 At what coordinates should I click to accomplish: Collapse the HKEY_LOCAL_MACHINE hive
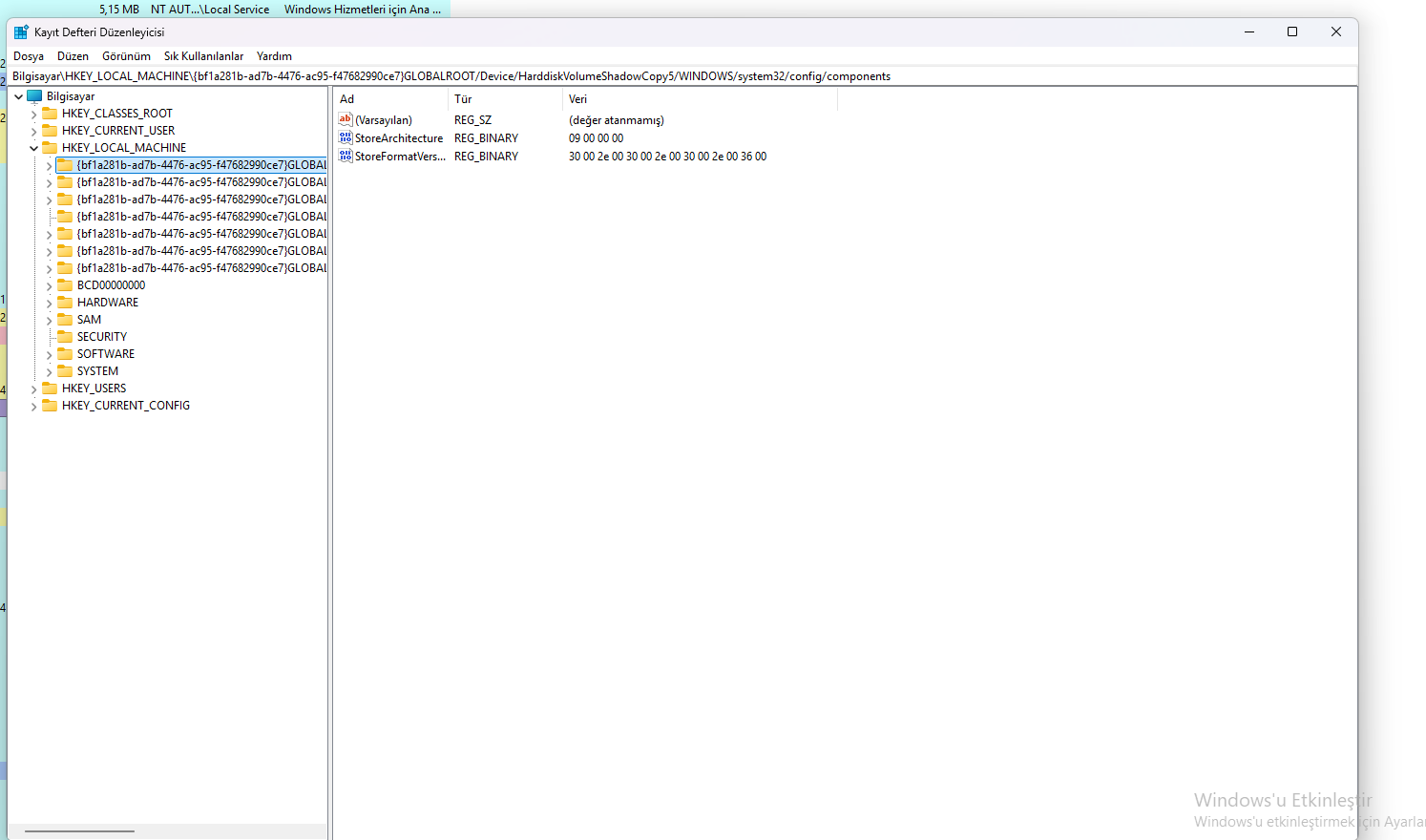coord(34,148)
